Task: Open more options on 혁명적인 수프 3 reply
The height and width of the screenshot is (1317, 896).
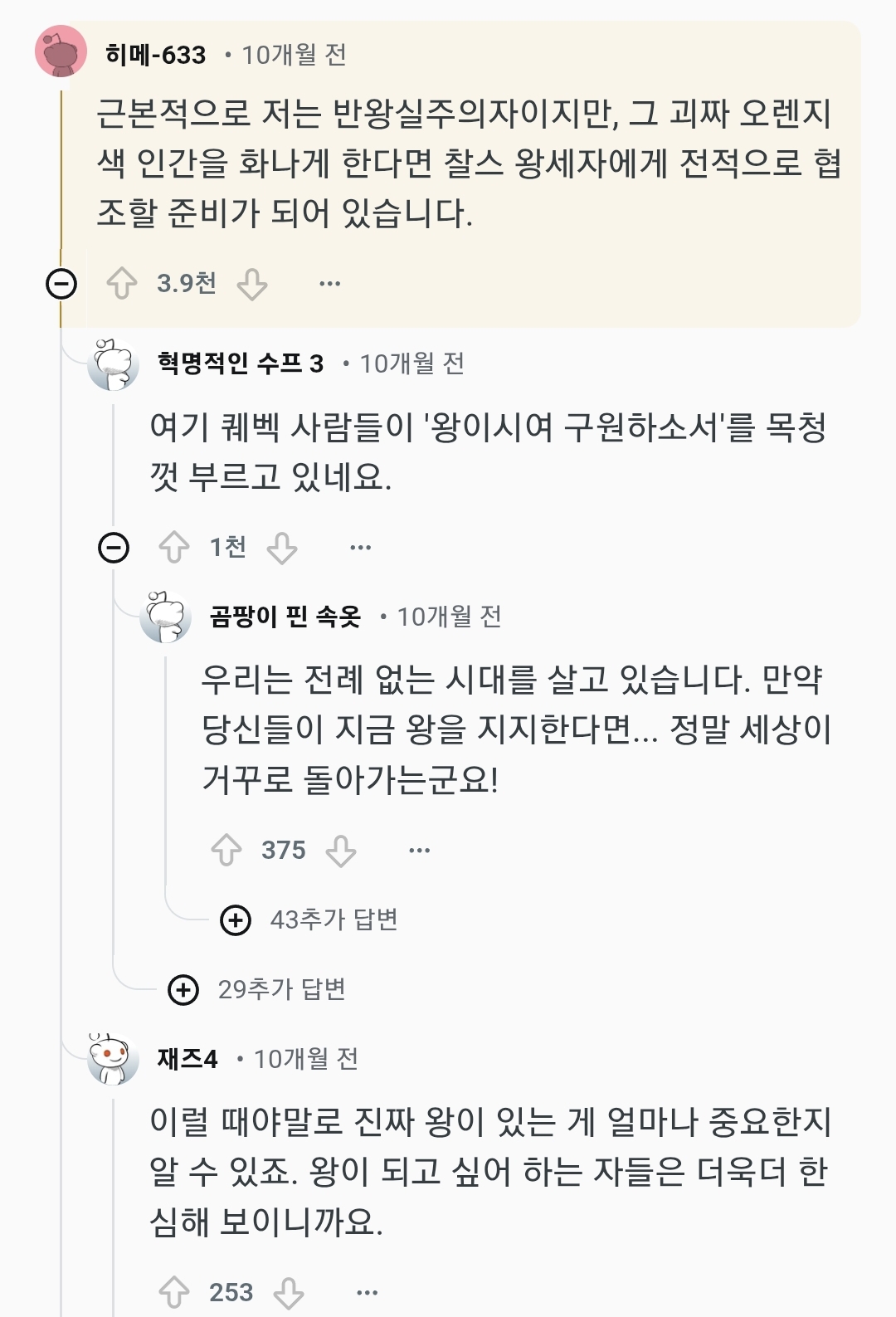Action: coord(360,548)
